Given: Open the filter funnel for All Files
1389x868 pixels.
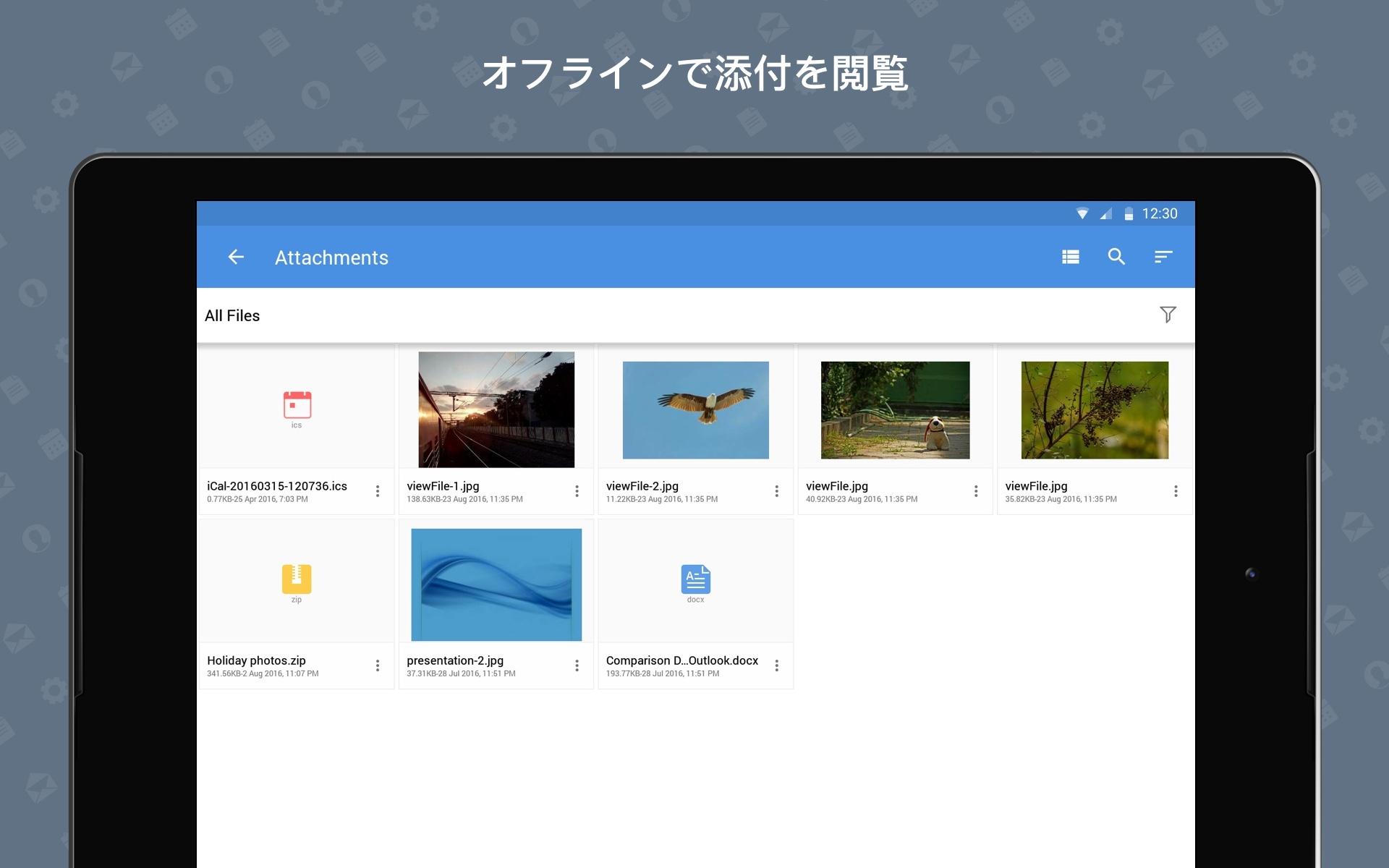Looking at the screenshot, I should pyautogui.click(x=1168, y=315).
